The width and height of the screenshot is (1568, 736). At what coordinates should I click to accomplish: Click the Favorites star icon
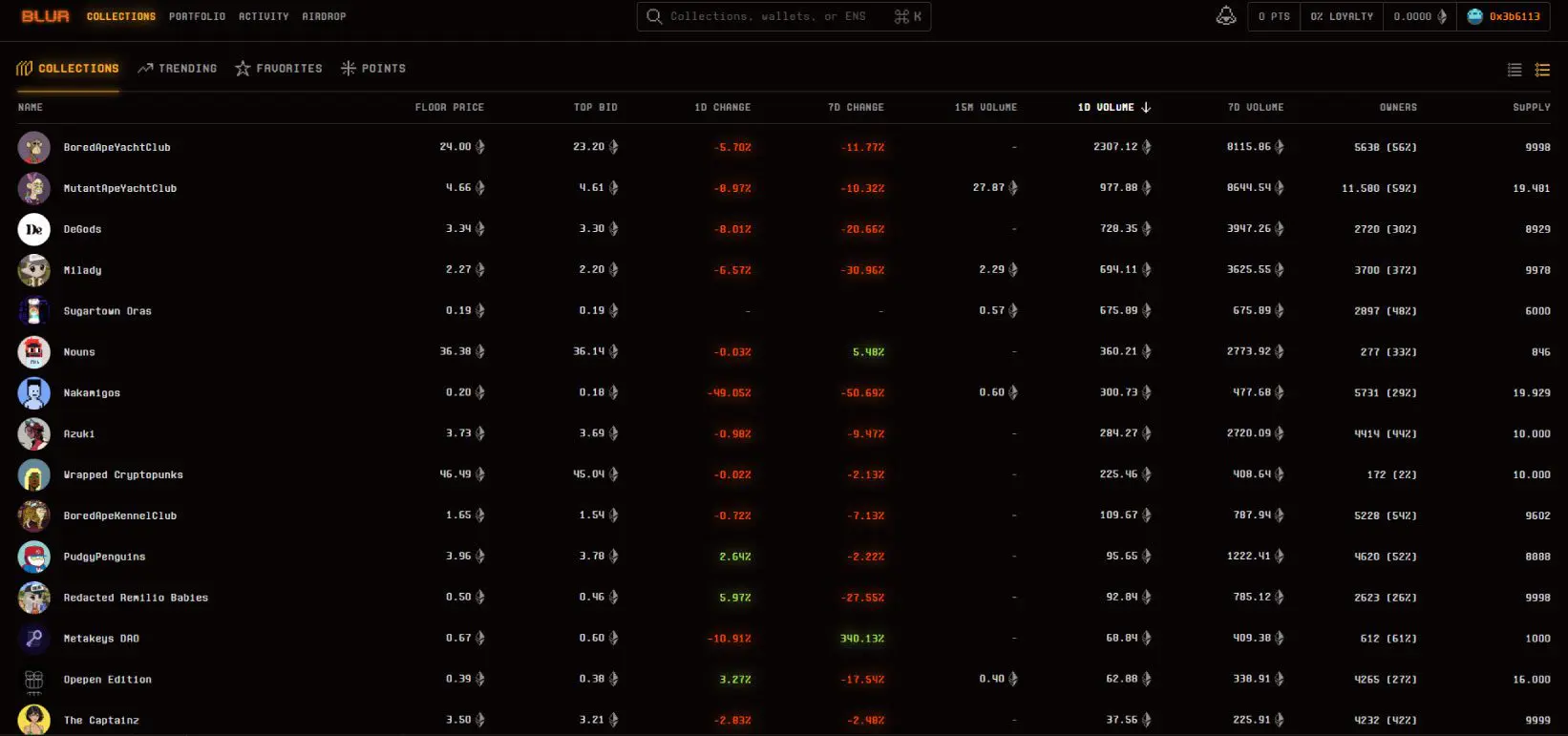pos(243,69)
